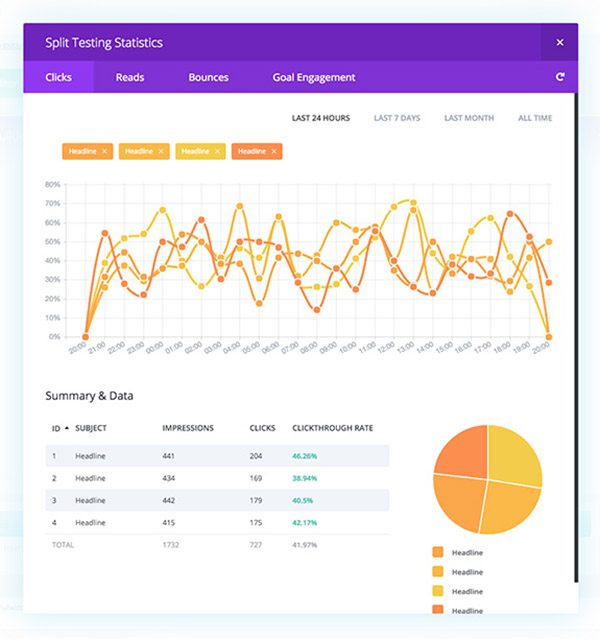Viewport: 600px width, 639px height.
Task: Show the Last 7 Days range
Action: (x=397, y=118)
